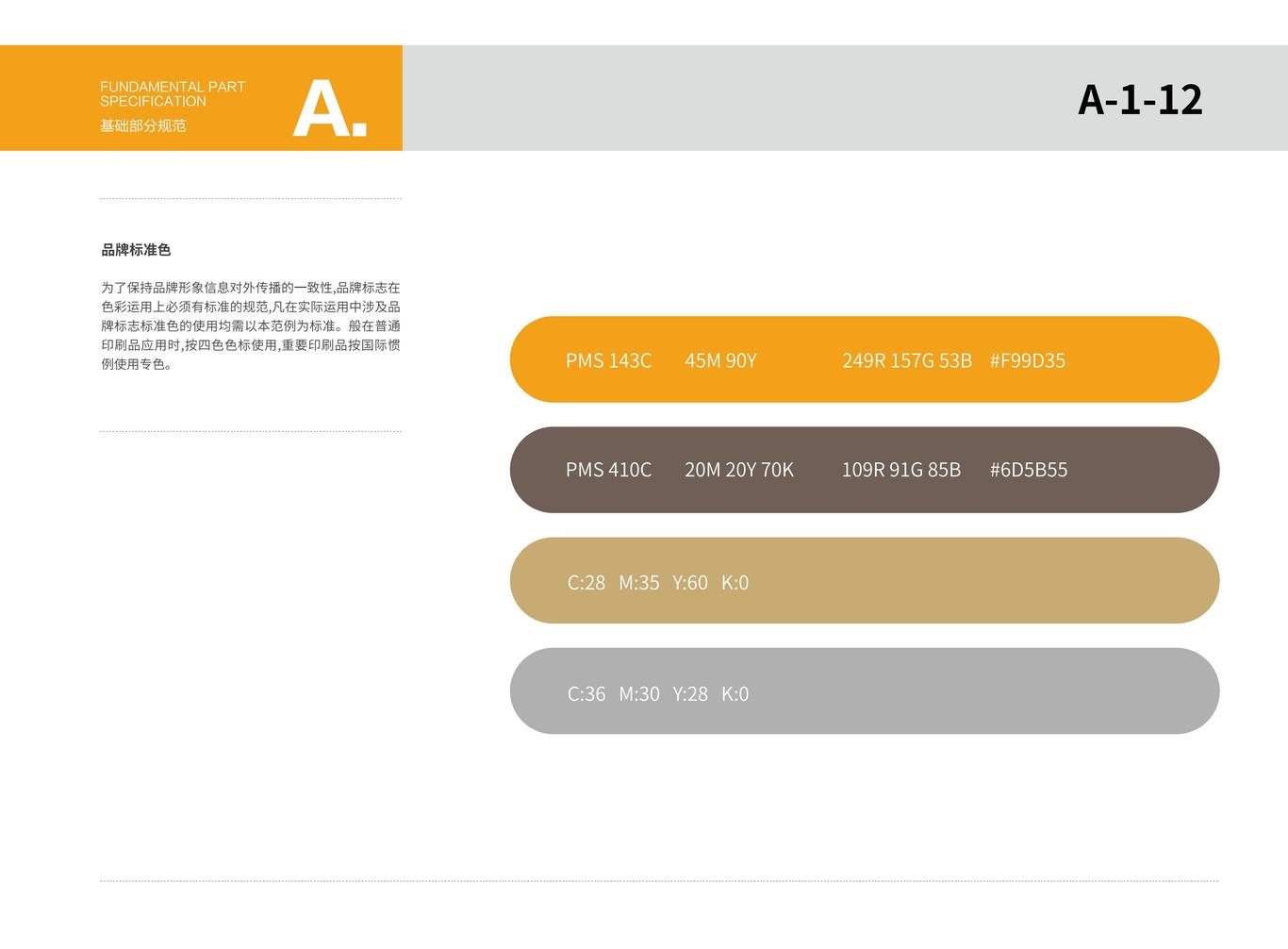Click the paragraph starting '为了保持品牌形象'
The height and width of the screenshot is (949, 1288).
coord(251,325)
